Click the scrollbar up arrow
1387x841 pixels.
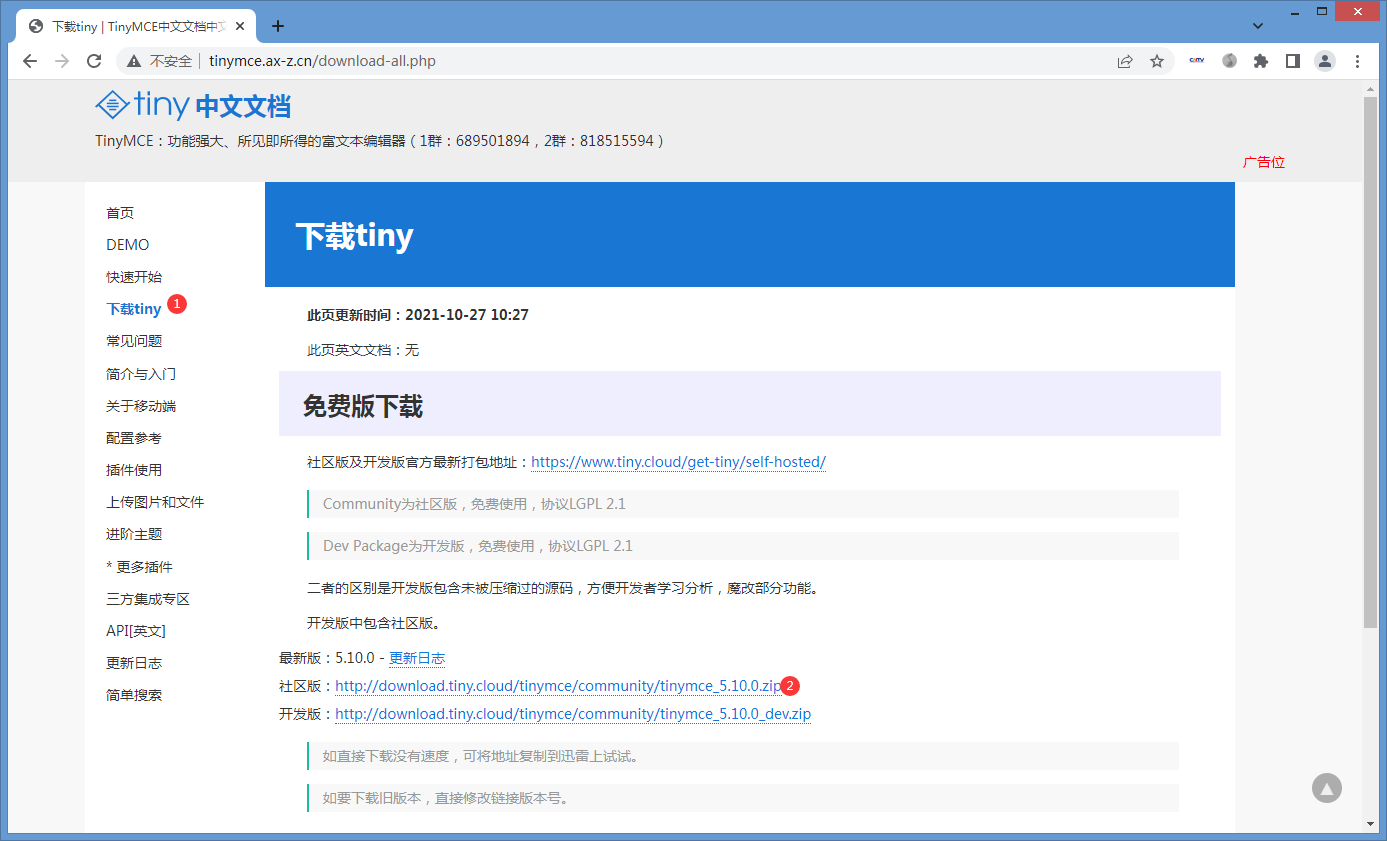tap(1371, 89)
